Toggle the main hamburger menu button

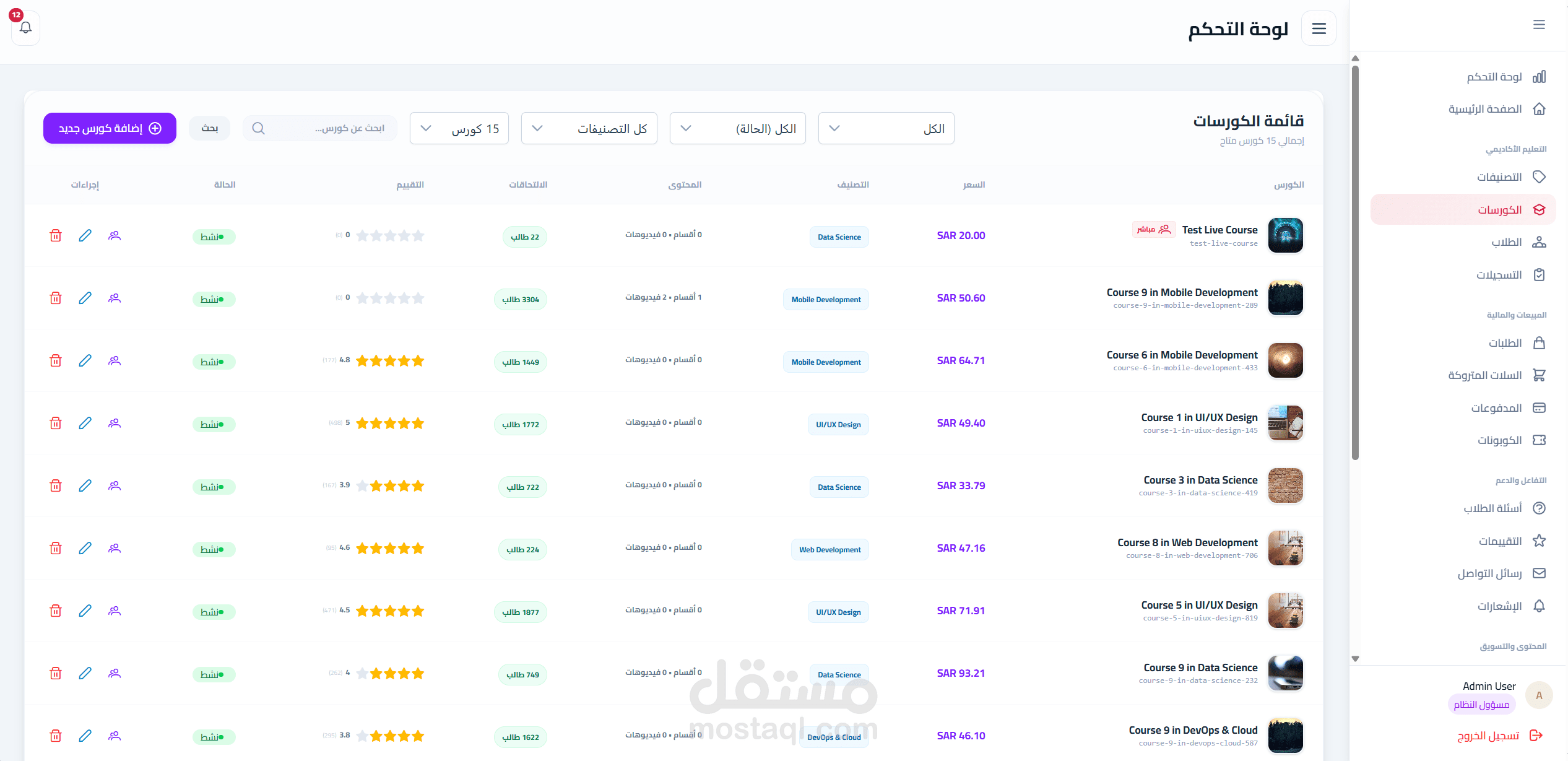1319,28
